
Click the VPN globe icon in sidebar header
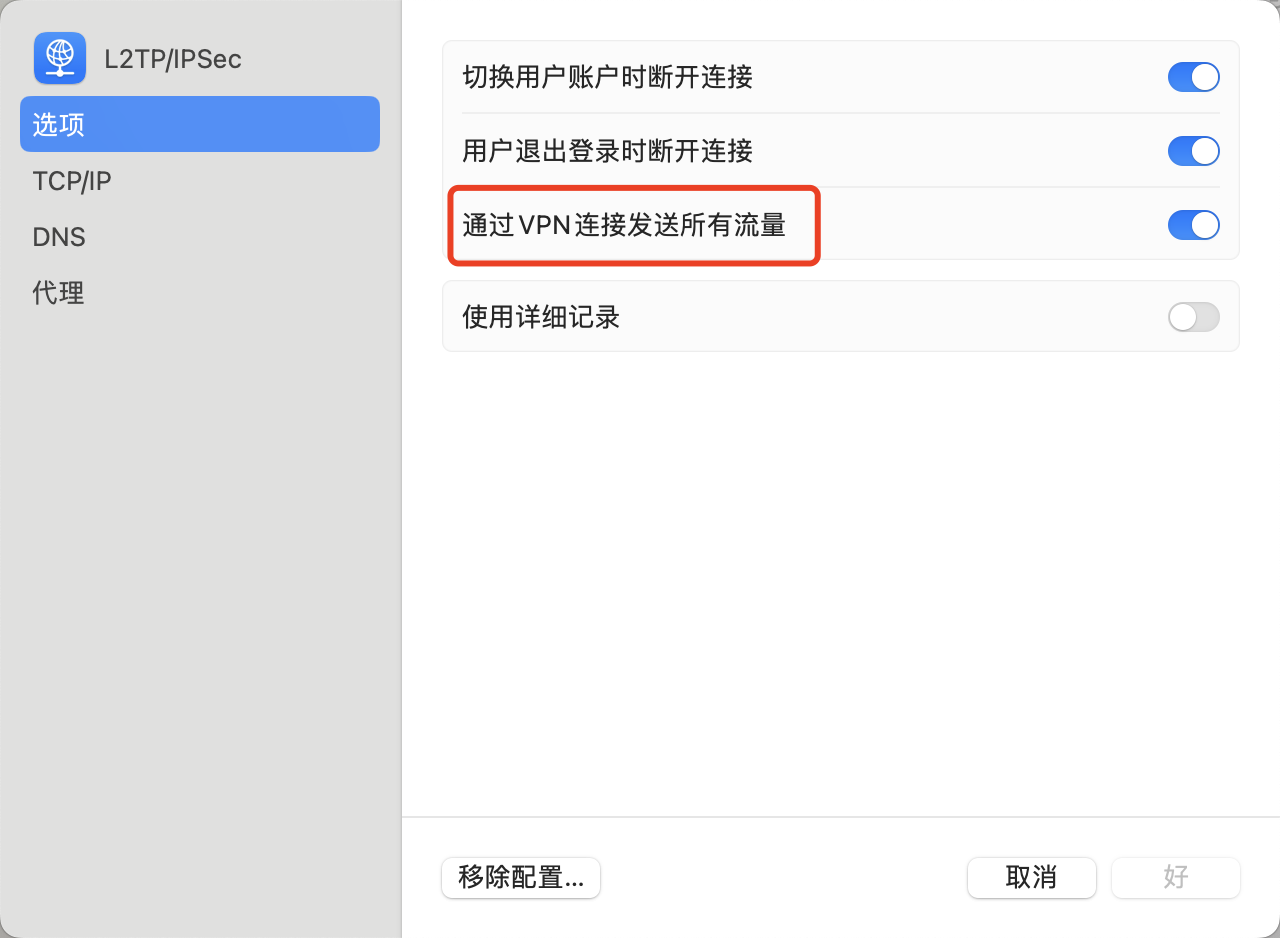coord(60,58)
